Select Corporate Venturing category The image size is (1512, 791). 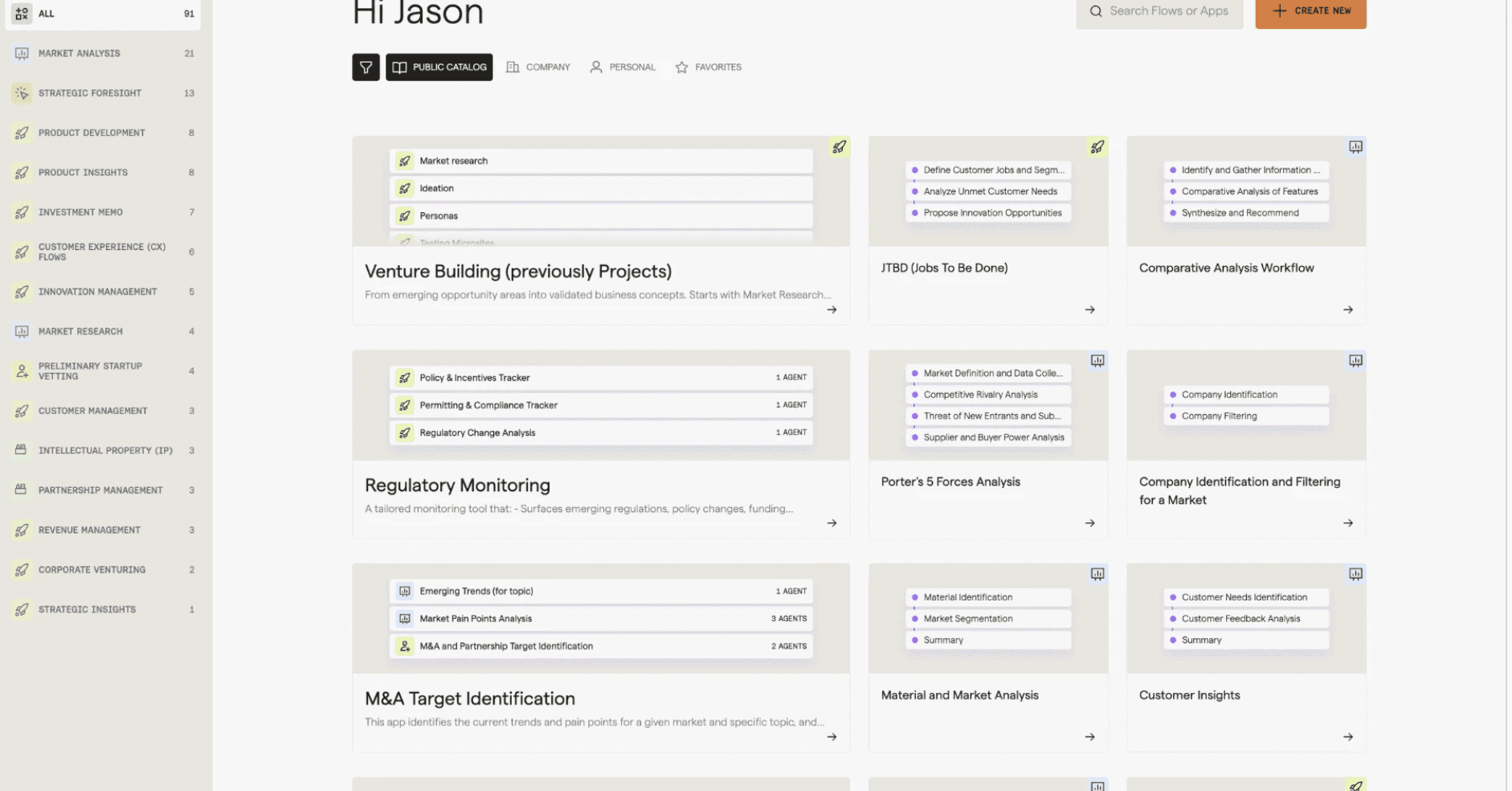click(103, 570)
